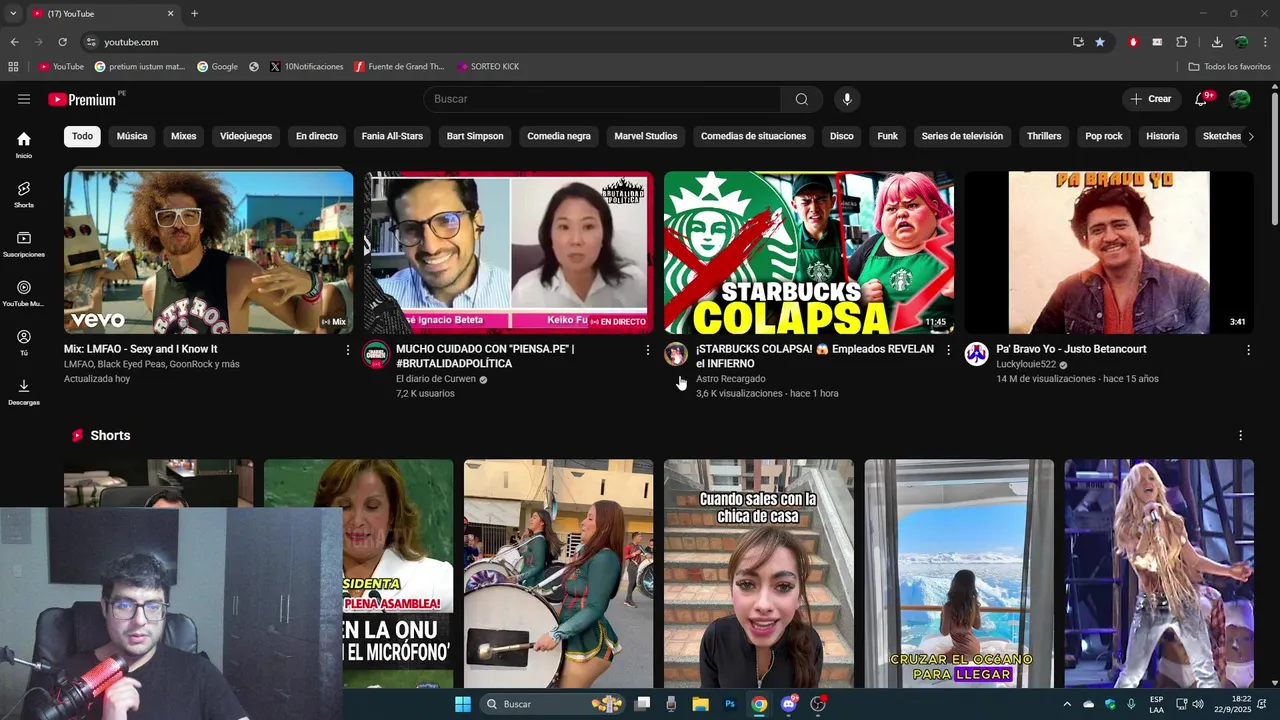
Task: Show hidden system tray icons
Action: (x=1066, y=704)
